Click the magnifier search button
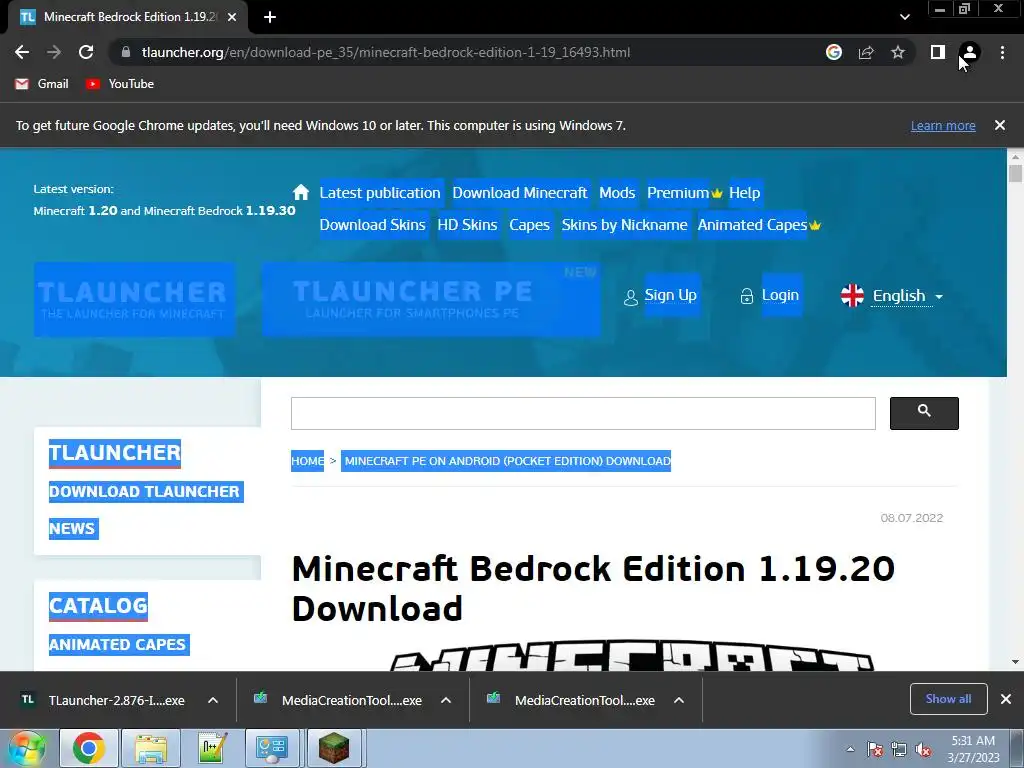The height and width of the screenshot is (768, 1024). 924,413
